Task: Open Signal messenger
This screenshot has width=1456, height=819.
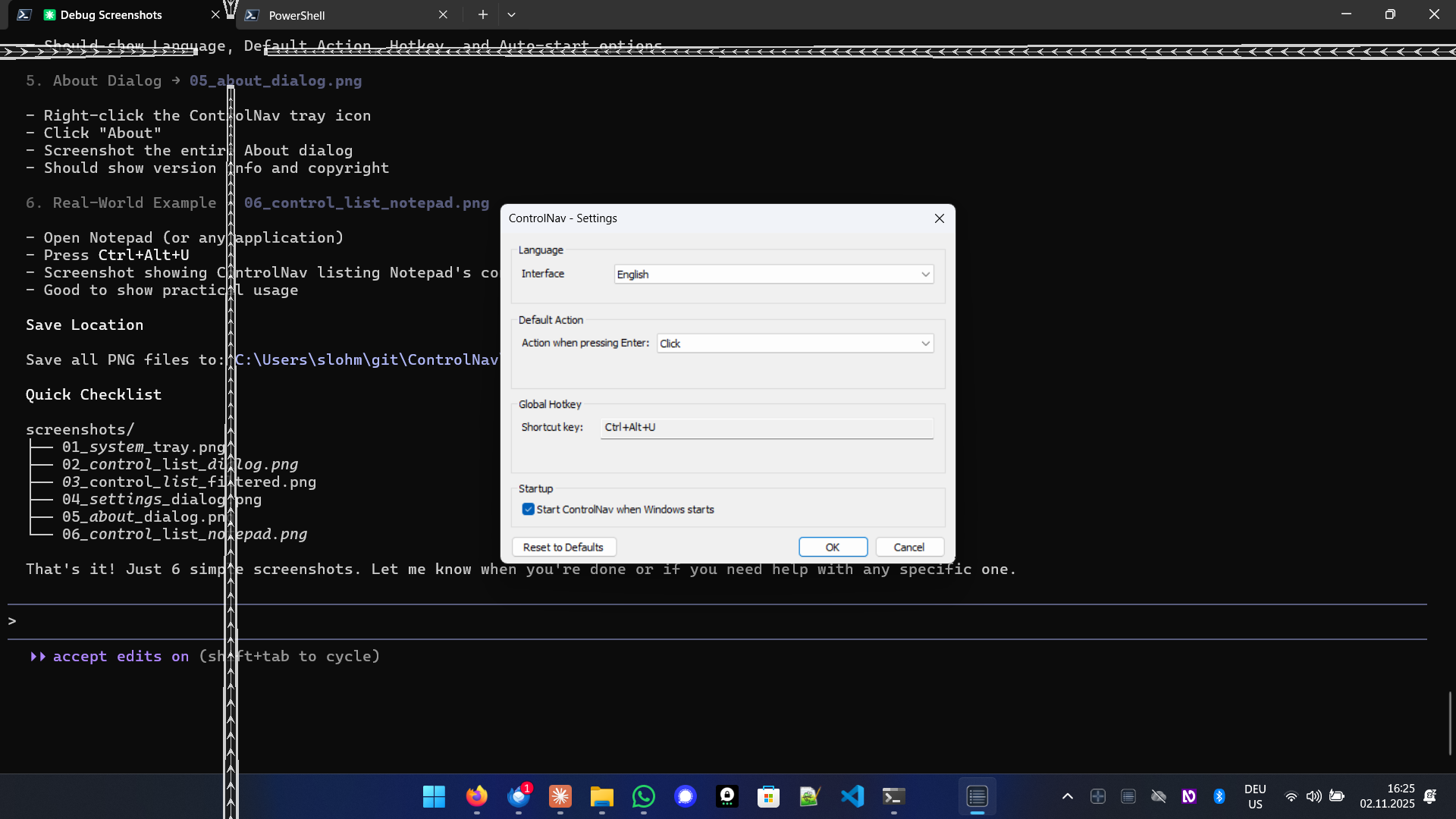Action: 686,796
